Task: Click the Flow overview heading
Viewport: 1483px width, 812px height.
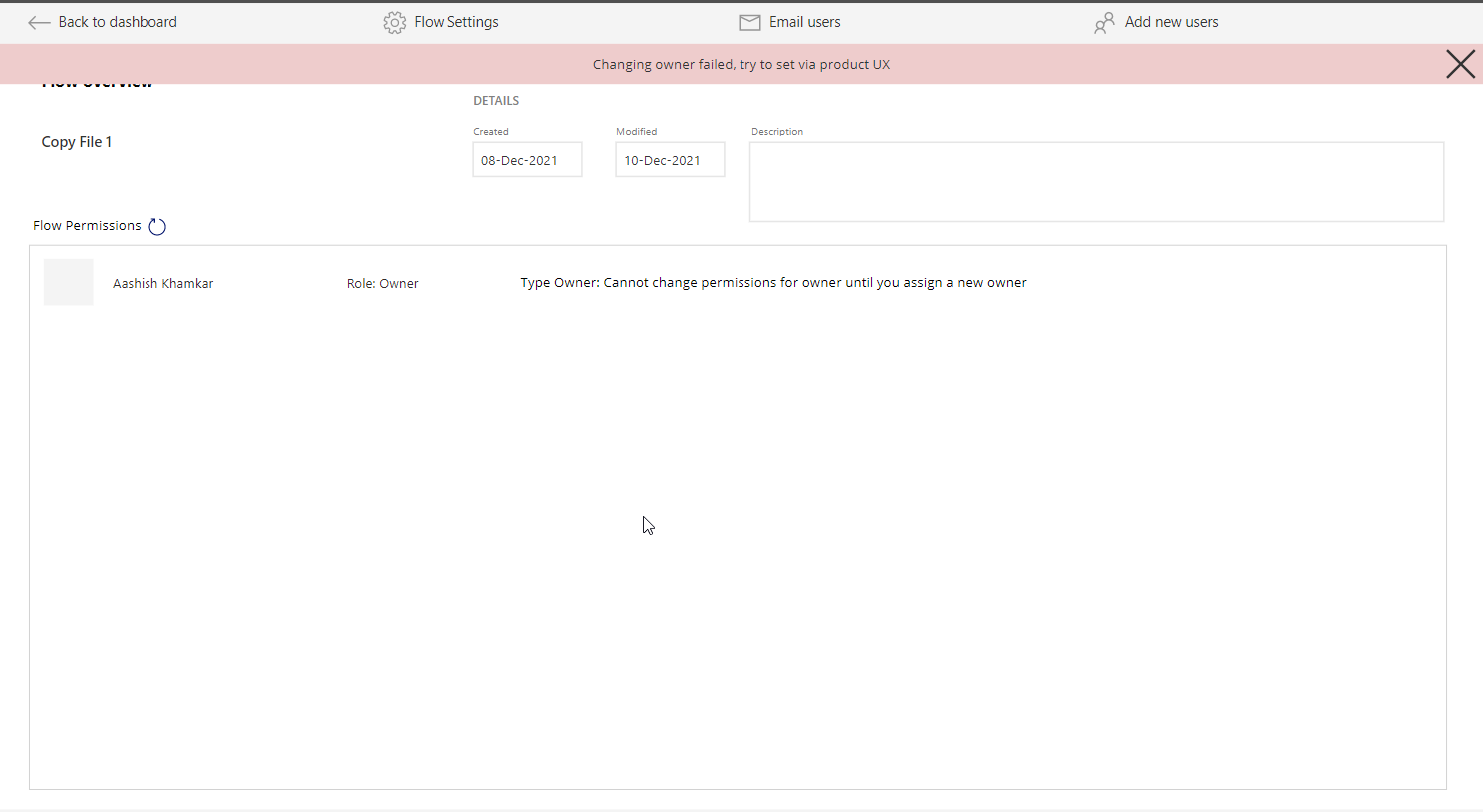Action: point(97,80)
